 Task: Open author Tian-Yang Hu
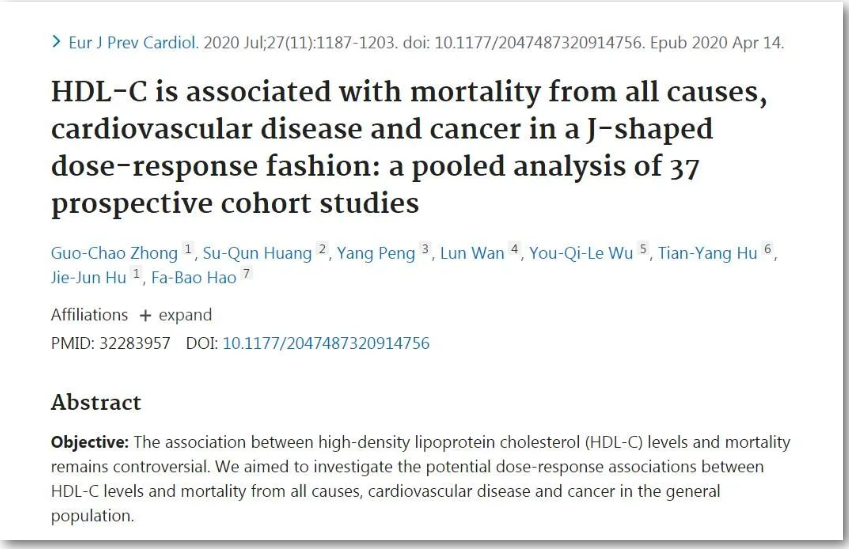pos(707,253)
